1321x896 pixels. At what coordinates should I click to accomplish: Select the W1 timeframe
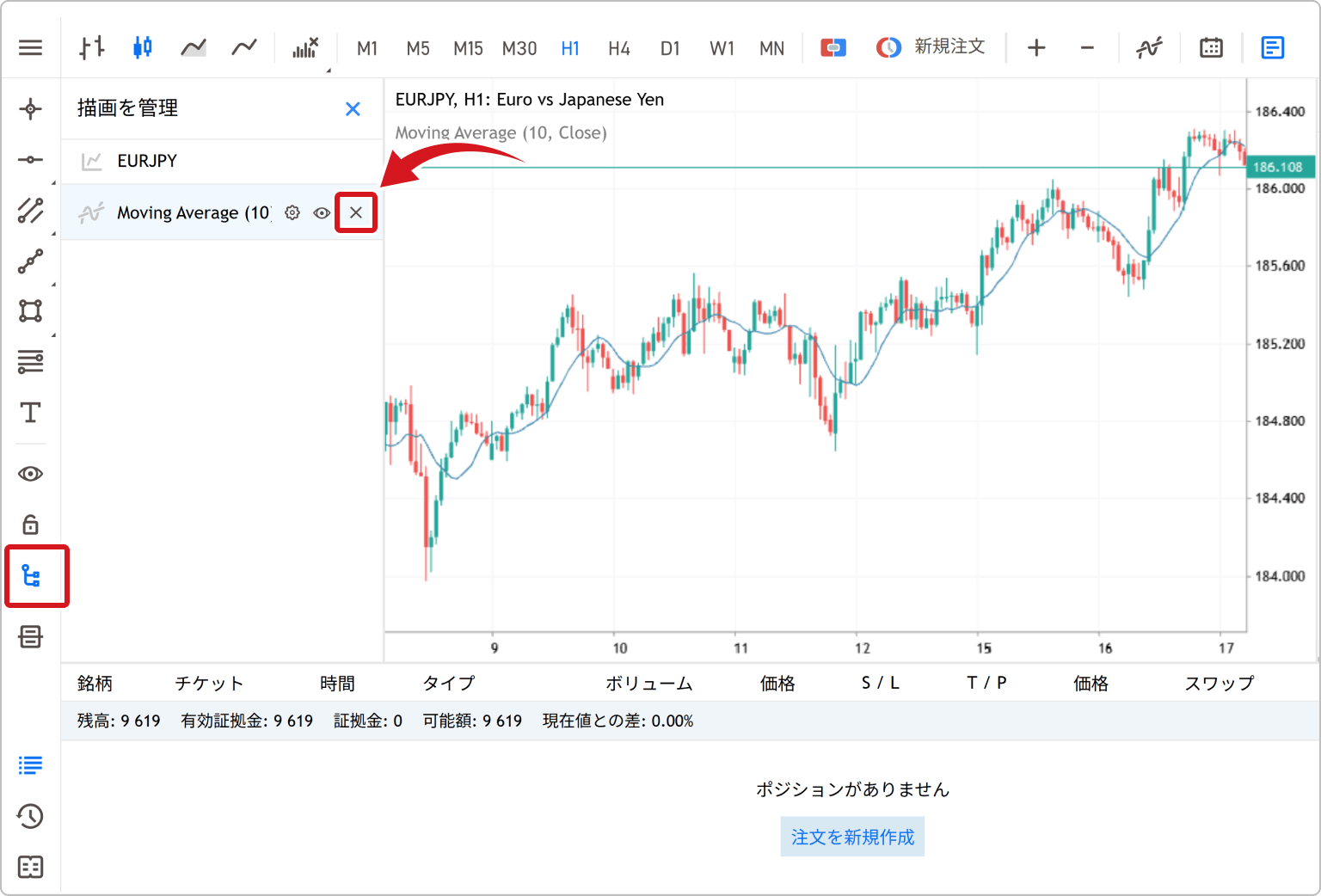click(722, 48)
